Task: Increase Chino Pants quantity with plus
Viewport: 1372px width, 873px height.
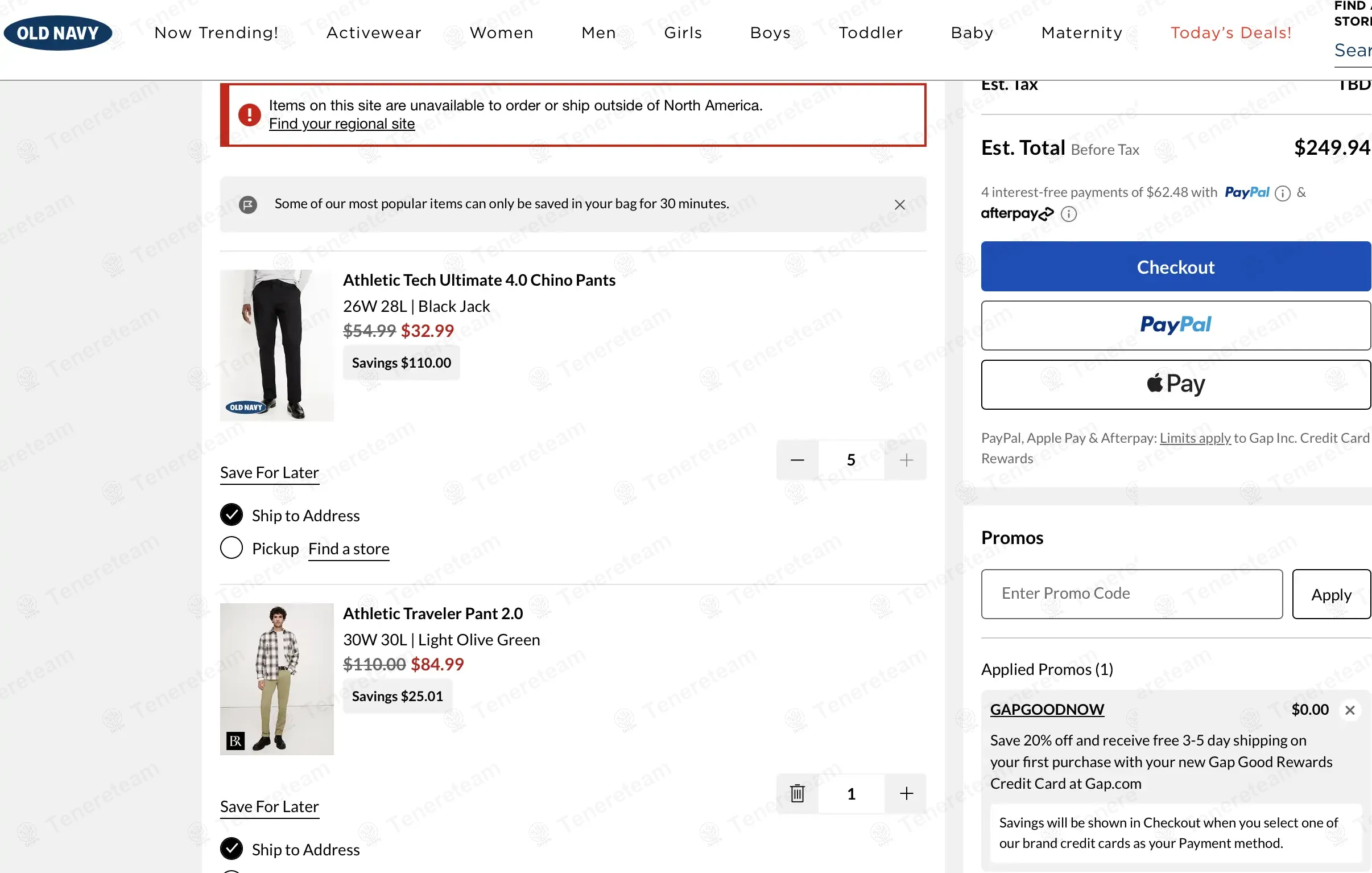Action: point(906,460)
